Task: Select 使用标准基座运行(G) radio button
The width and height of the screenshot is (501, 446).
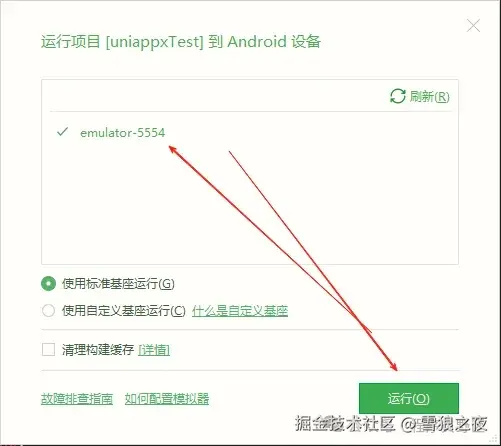Action: [48, 284]
